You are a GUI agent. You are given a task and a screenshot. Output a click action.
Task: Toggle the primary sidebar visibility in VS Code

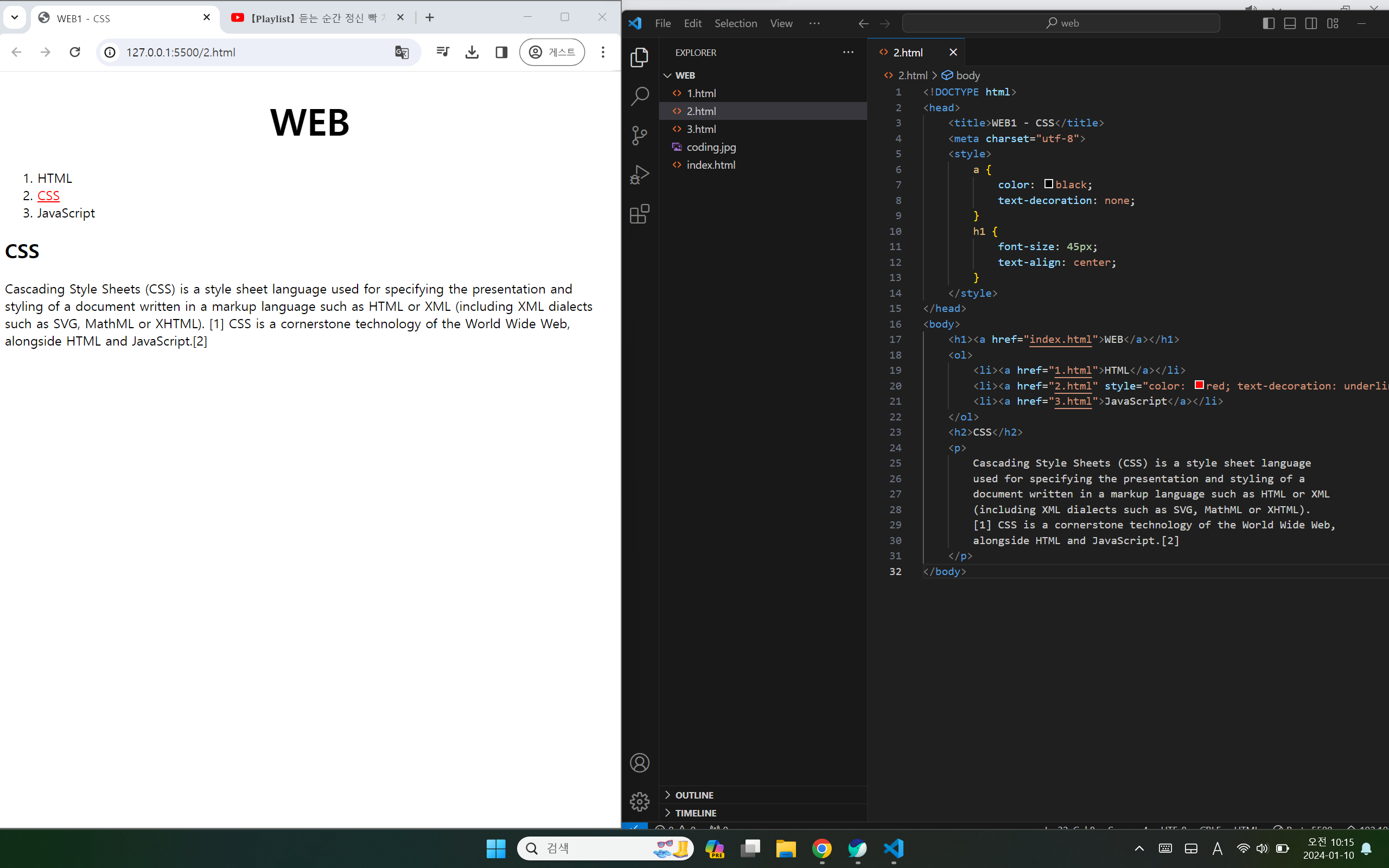click(x=1269, y=23)
